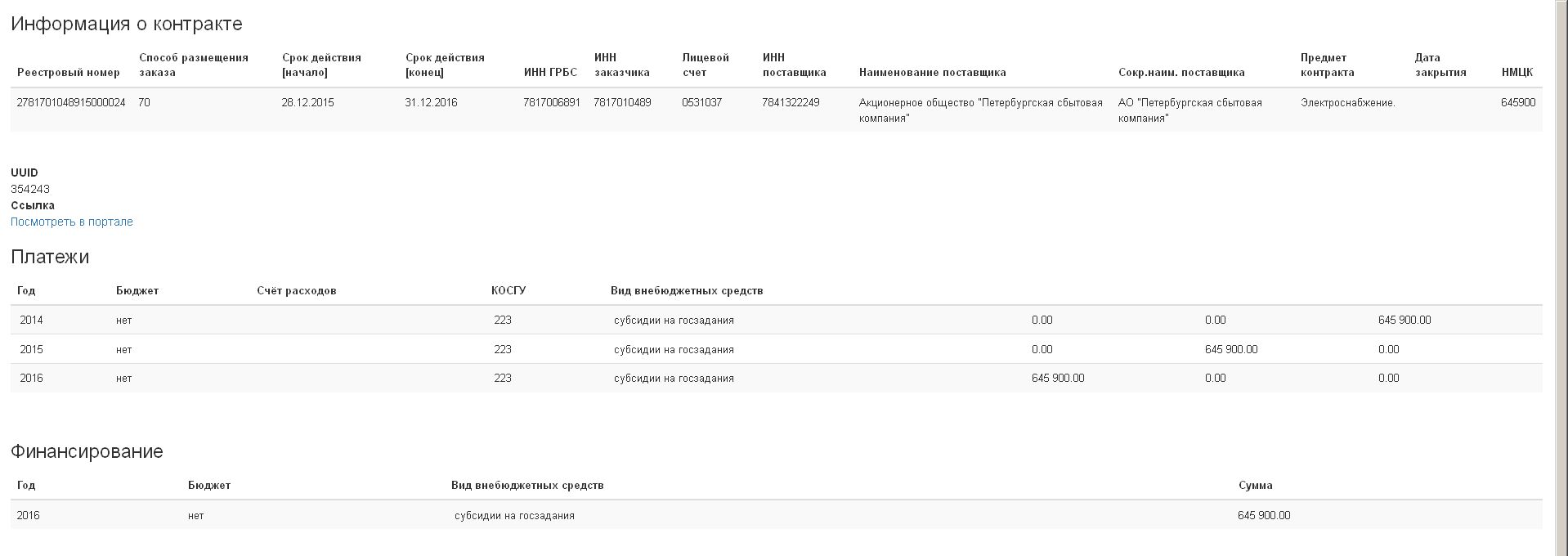The height and width of the screenshot is (556, 1568).
Task: Click 'субсидии на госзадания' in 2015 payment row
Action: pos(674,349)
